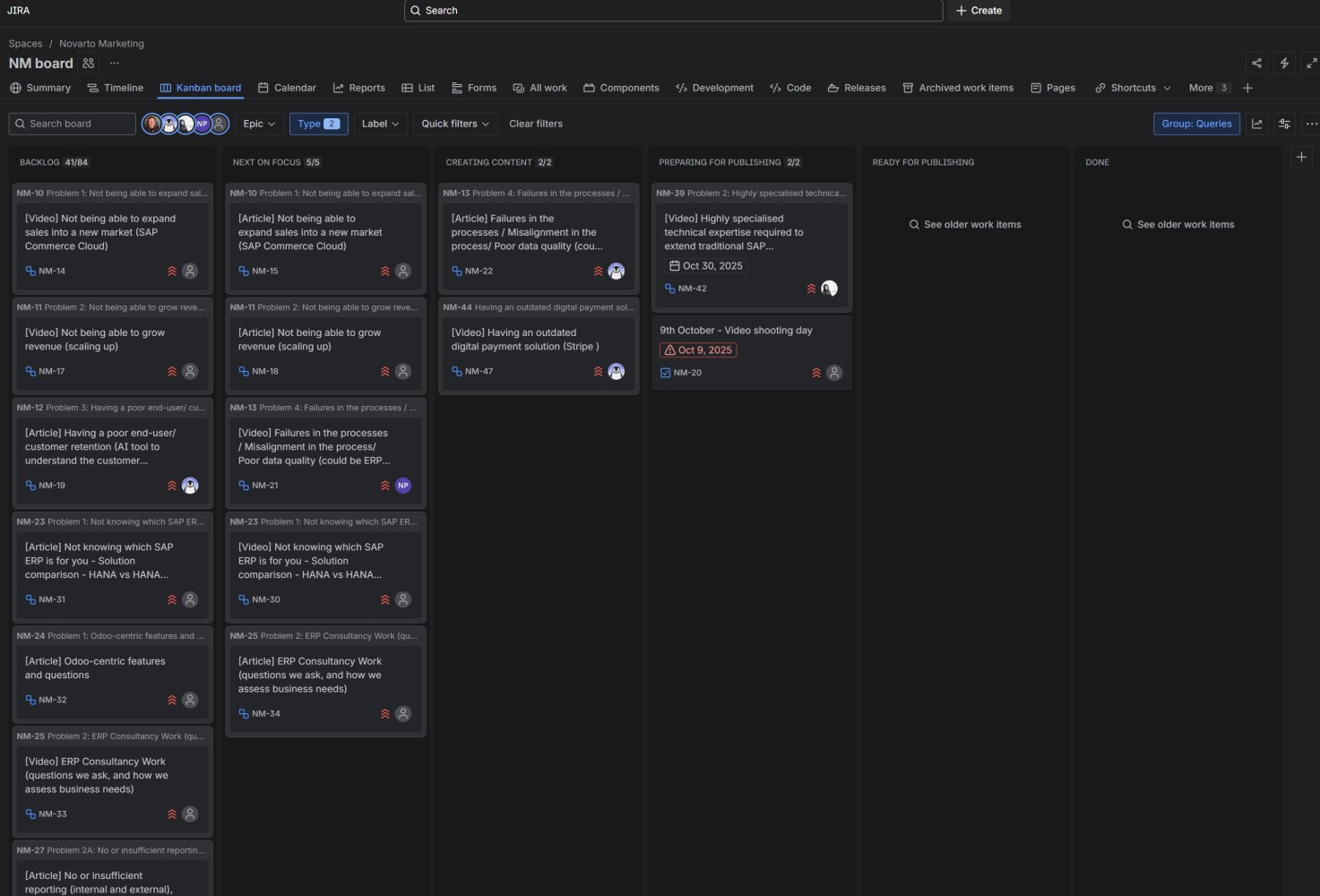The height and width of the screenshot is (896, 1320).
Task: Open the automation lightning bolt icon
Action: click(1284, 63)
